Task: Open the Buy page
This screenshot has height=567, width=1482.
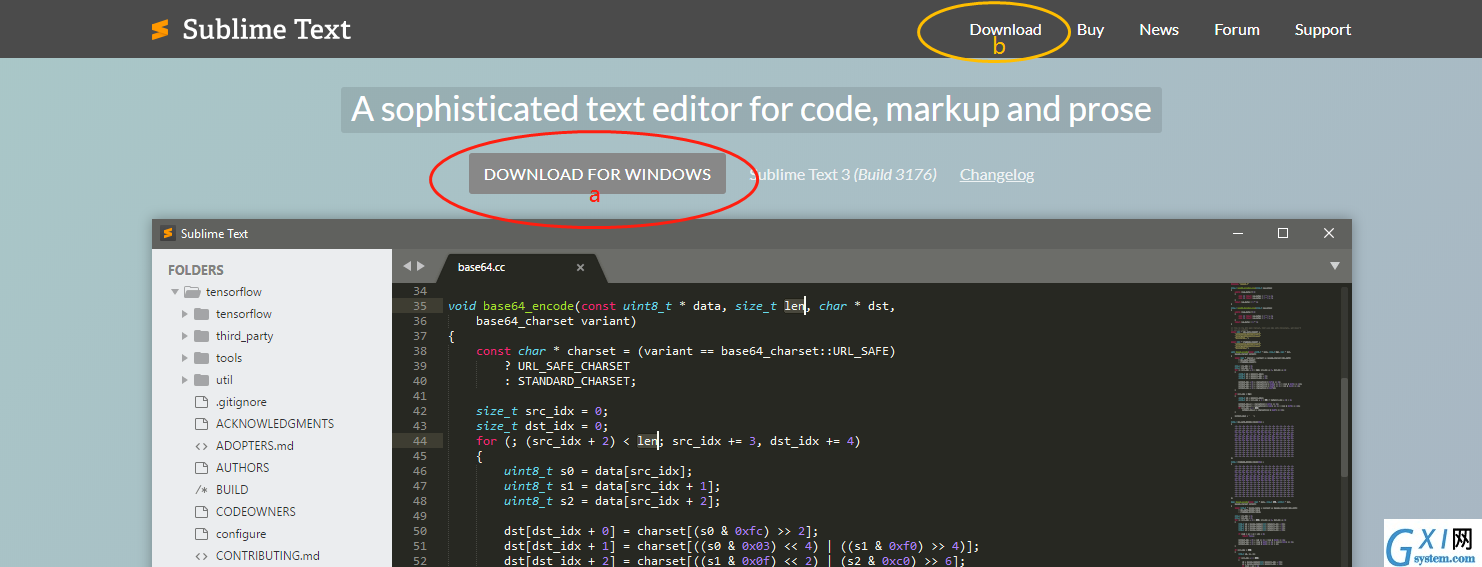Action: 1090,30
